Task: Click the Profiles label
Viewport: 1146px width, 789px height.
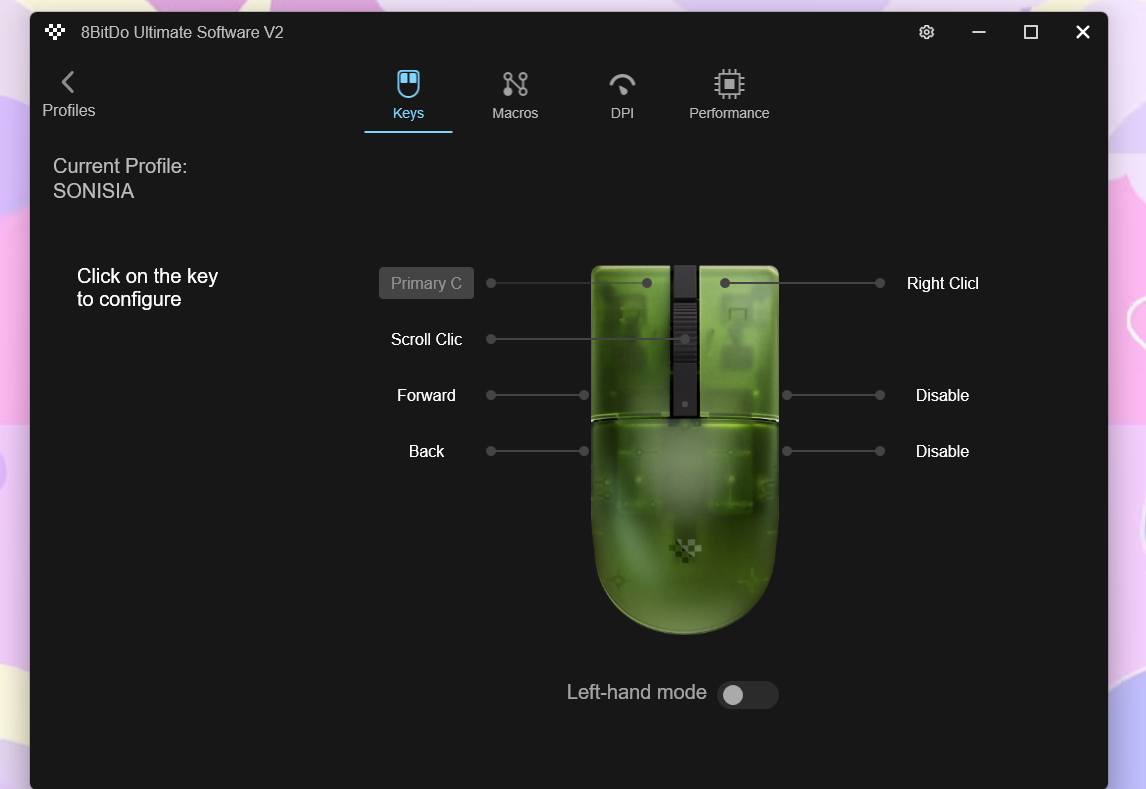Action: click(x=69, y=110)
